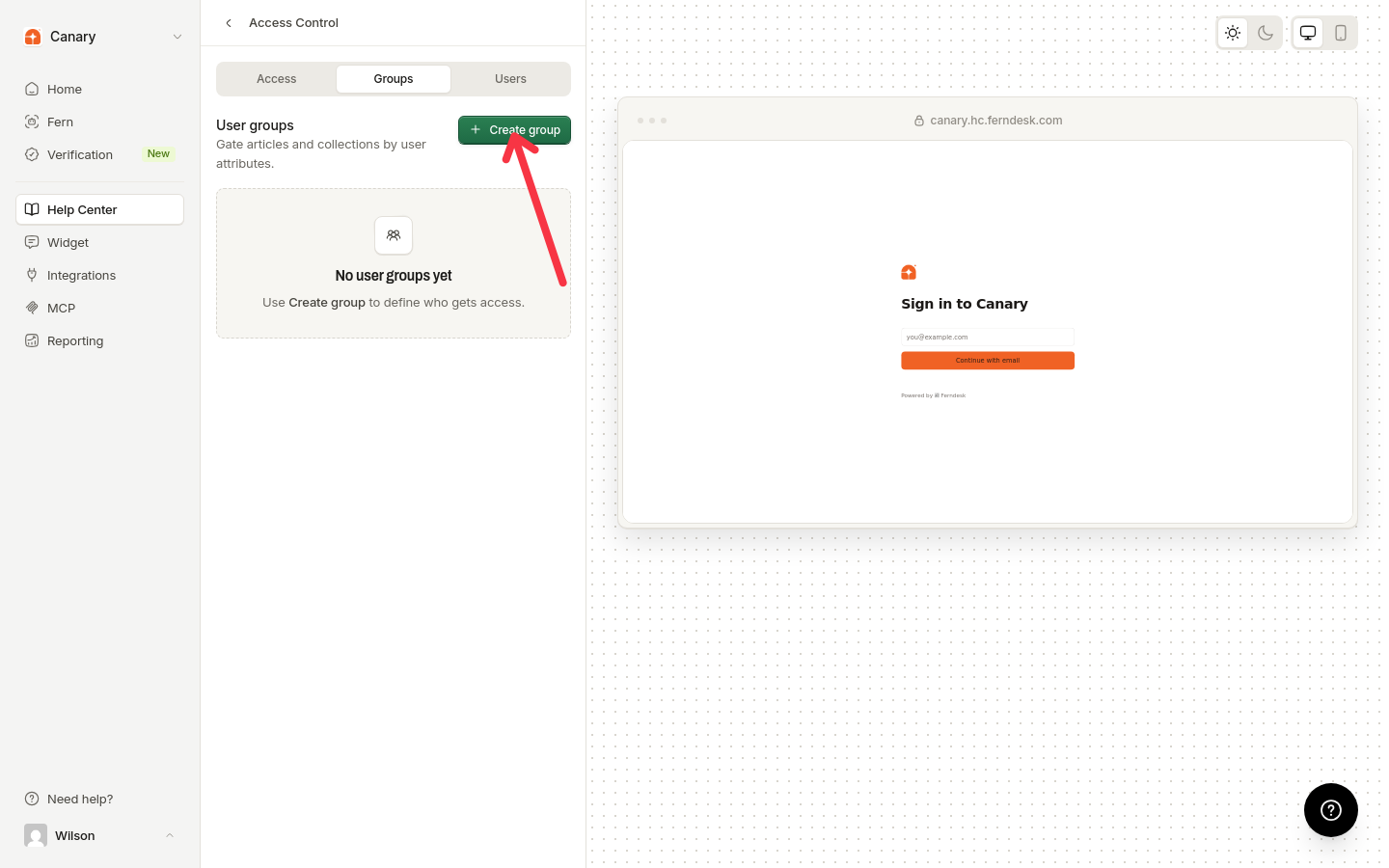Click the Create group button
The width and height of the screenshot is (1389, 868).
(x=514, y=130)
